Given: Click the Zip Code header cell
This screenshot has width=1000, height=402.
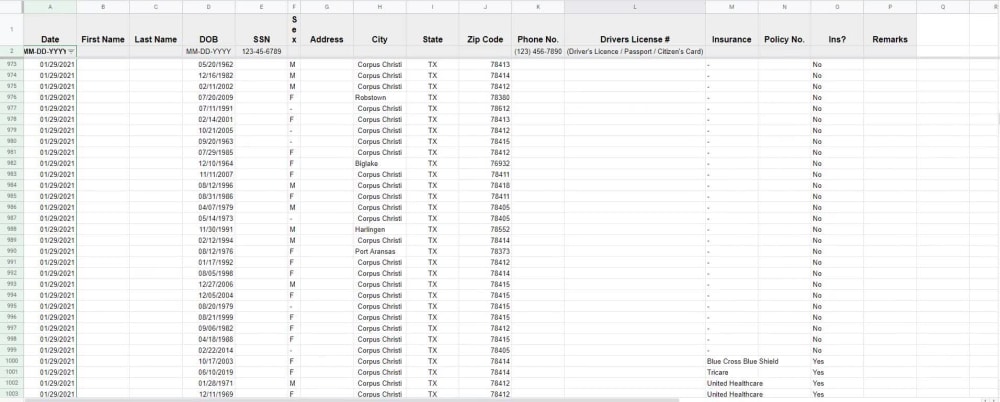Looking at the screenshot, I should pos(485,29).
